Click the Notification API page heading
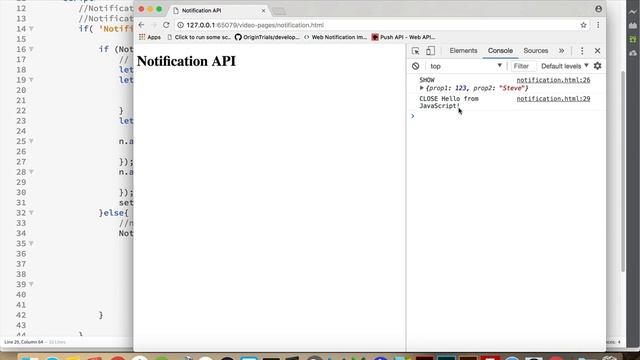 186,61
